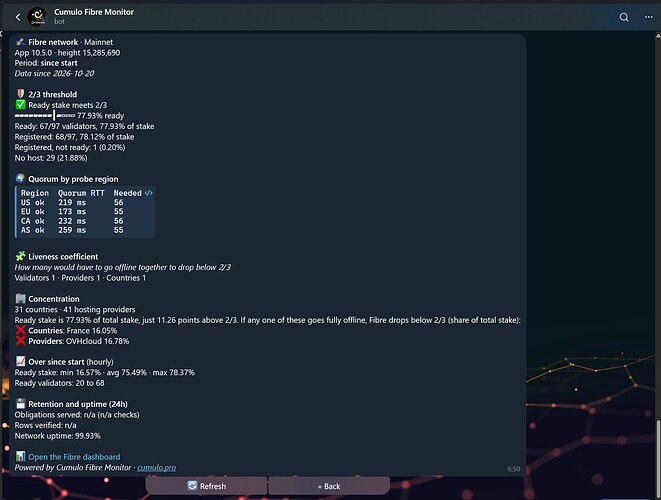This screenshot has height=500, width=661.
Task: Click the chart emoji beside Over since start
Action: click(20, 361)
